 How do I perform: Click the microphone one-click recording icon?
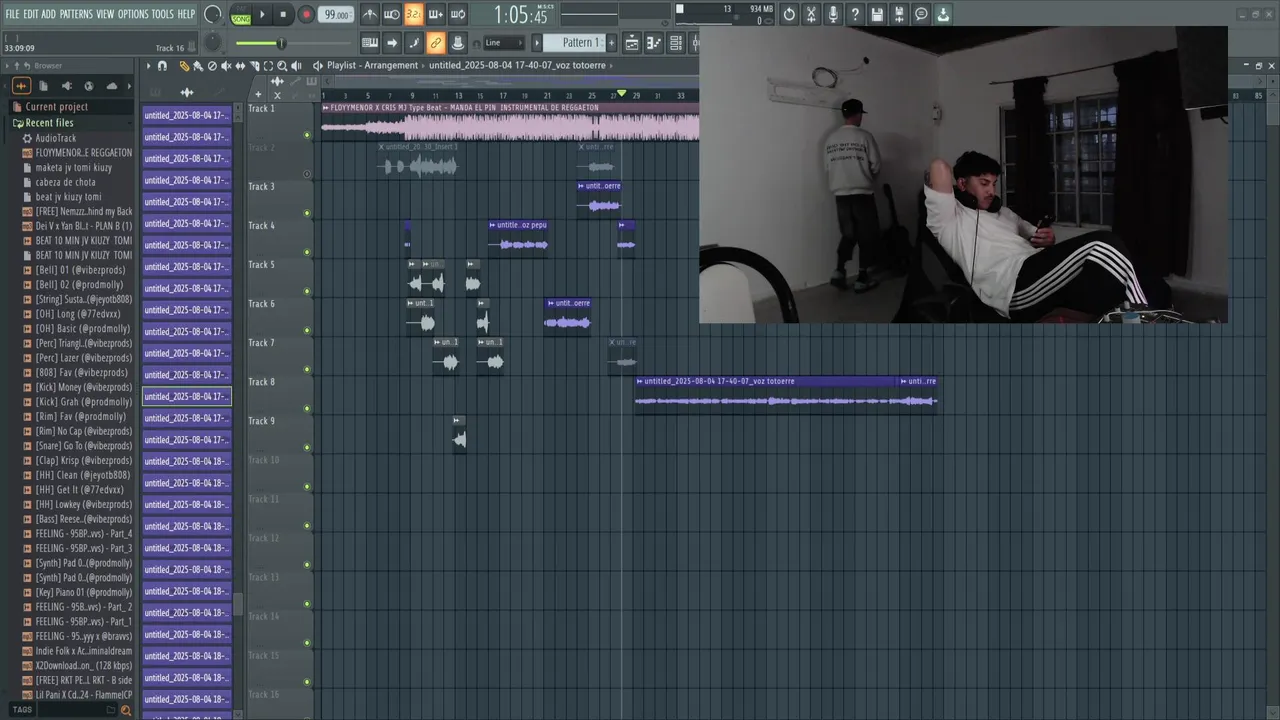pyautogui.click(x=833, y=14)
